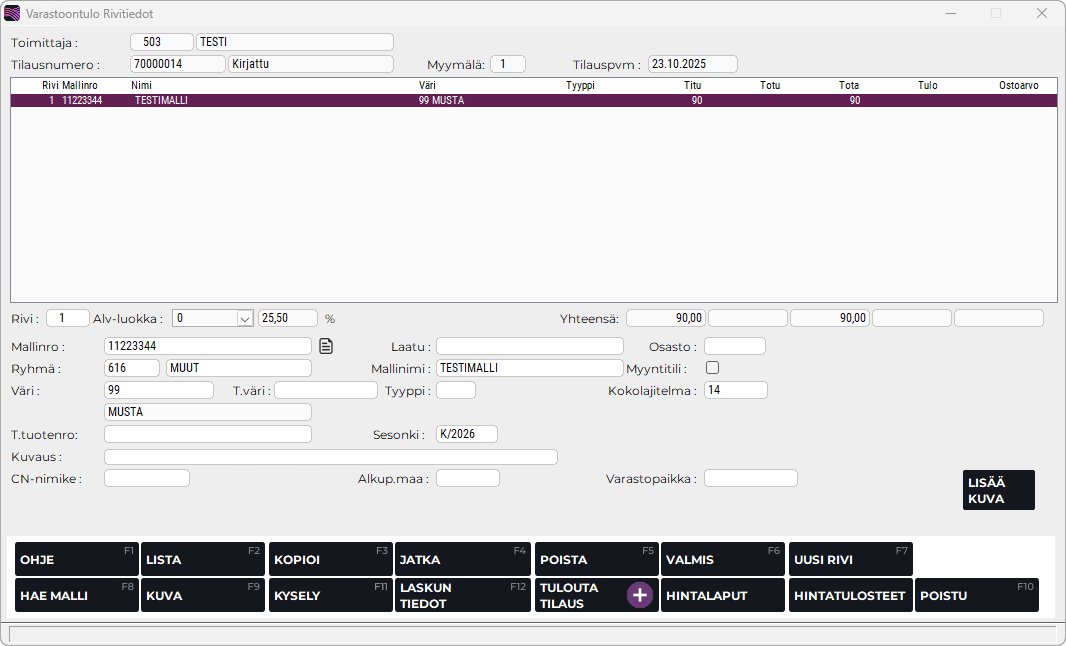Click POISTA to delete the row
This screenshot has width=1066, height=646.
coord(596,559)
